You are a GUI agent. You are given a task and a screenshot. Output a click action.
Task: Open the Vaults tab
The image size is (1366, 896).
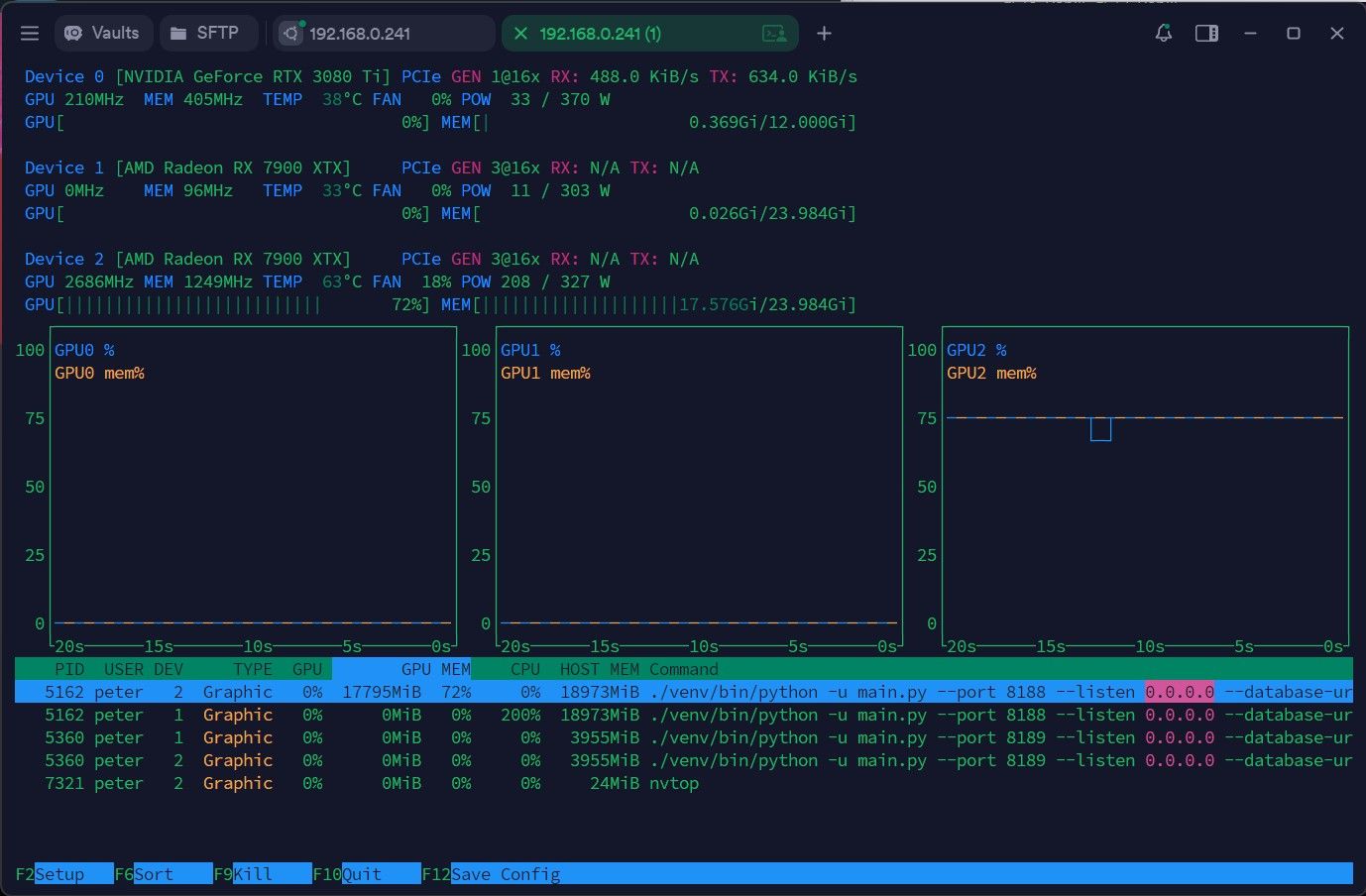pos(103,33)
